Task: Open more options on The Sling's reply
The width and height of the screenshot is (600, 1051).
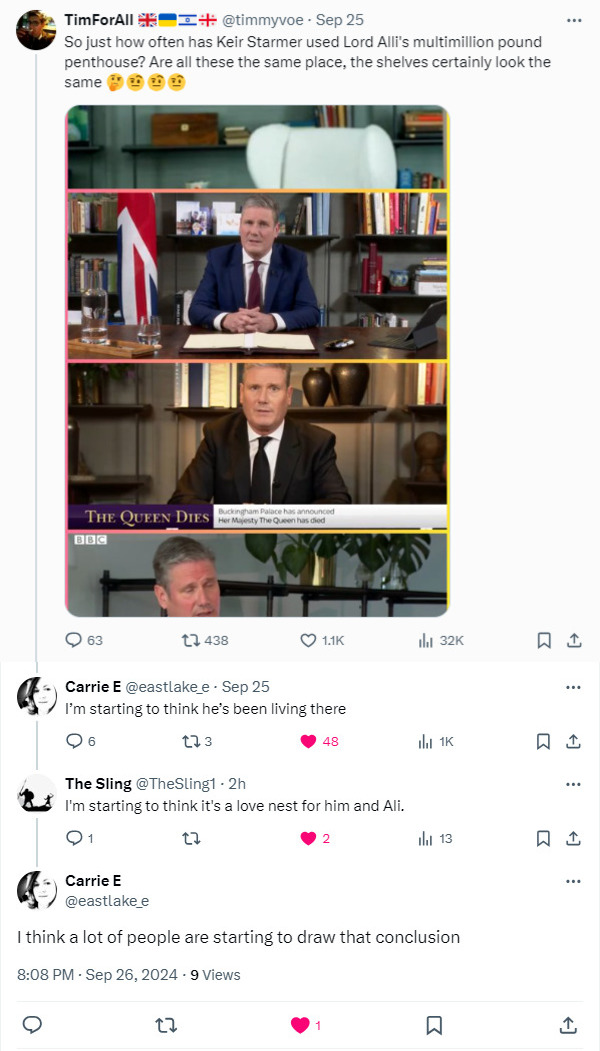Action: pyautogui.click(x=573, y=783)
